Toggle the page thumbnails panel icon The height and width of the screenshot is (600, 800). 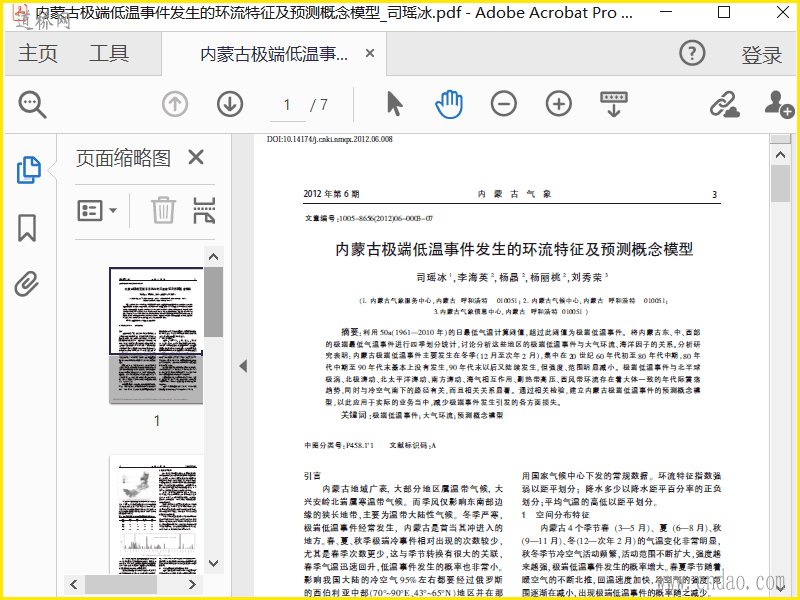pos(28,170)
